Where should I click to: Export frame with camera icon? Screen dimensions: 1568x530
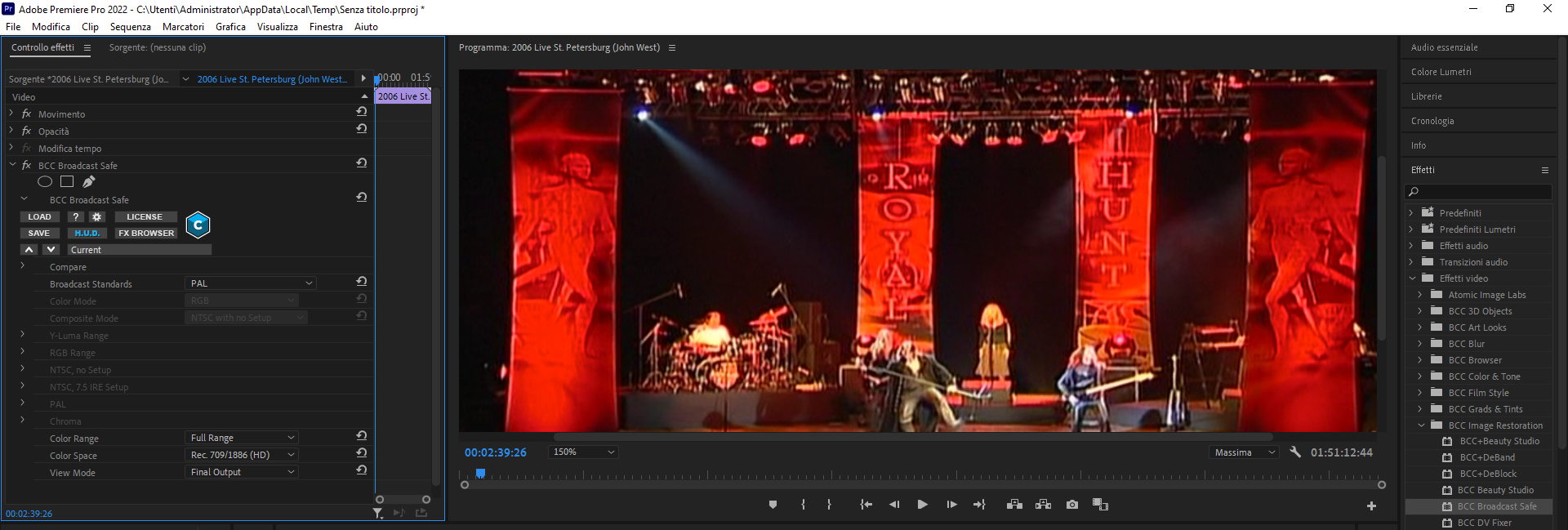pyautogui.click(x=1072, y=505)
